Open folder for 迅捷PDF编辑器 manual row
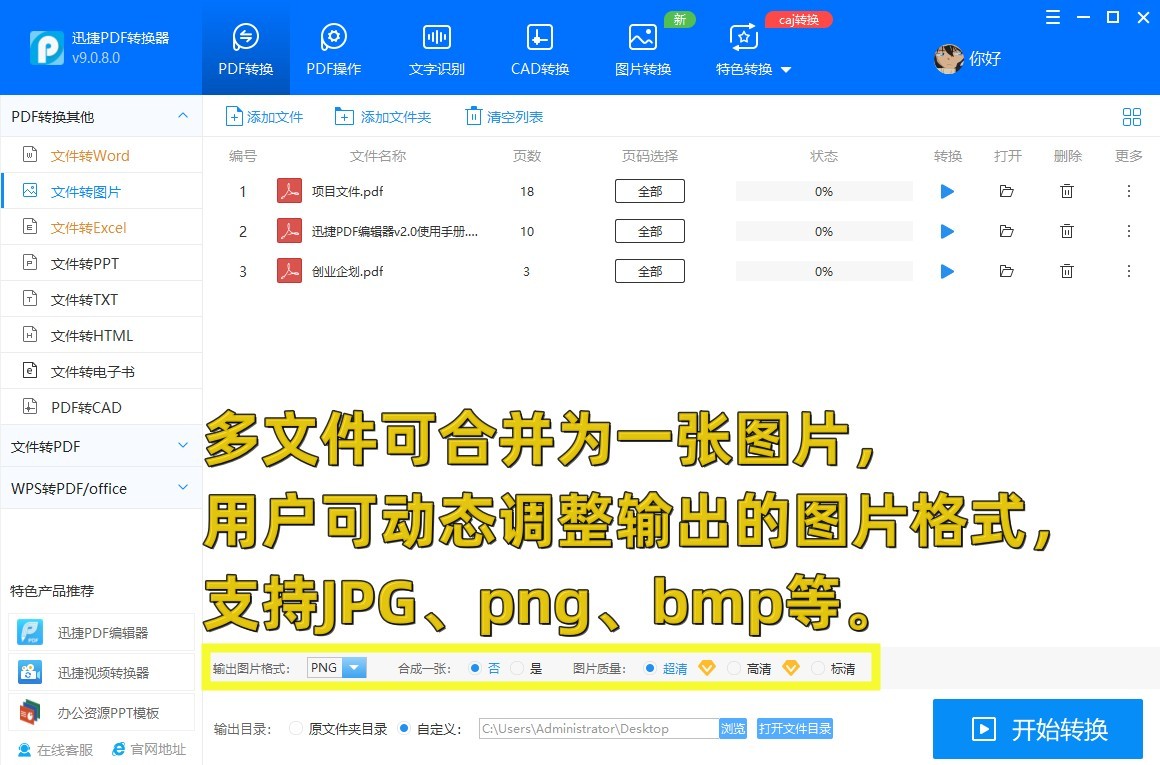This screenshot has width=1160, height=765. pos(1006,232)
